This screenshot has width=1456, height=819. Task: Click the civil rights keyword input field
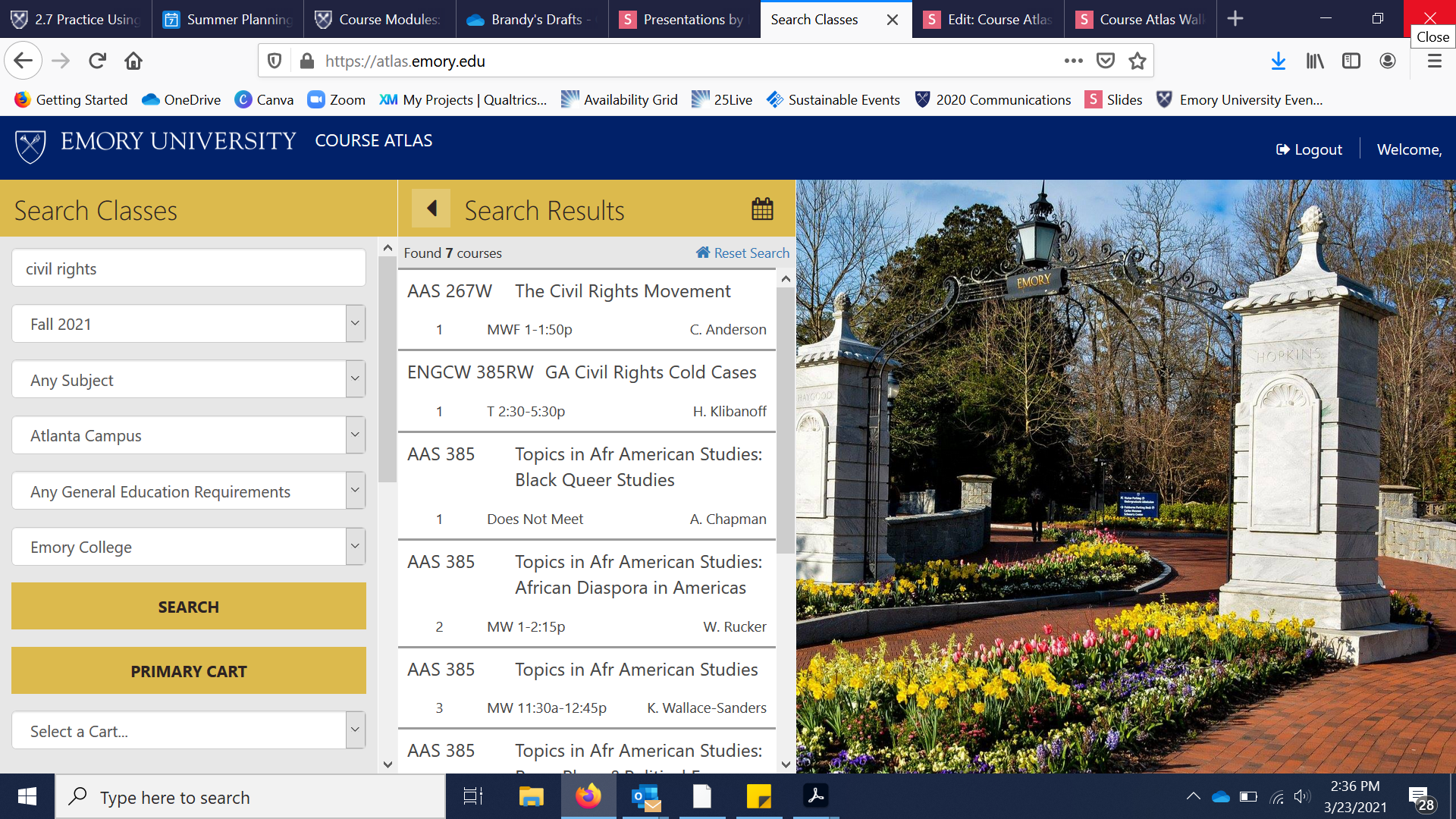(188, 268)
